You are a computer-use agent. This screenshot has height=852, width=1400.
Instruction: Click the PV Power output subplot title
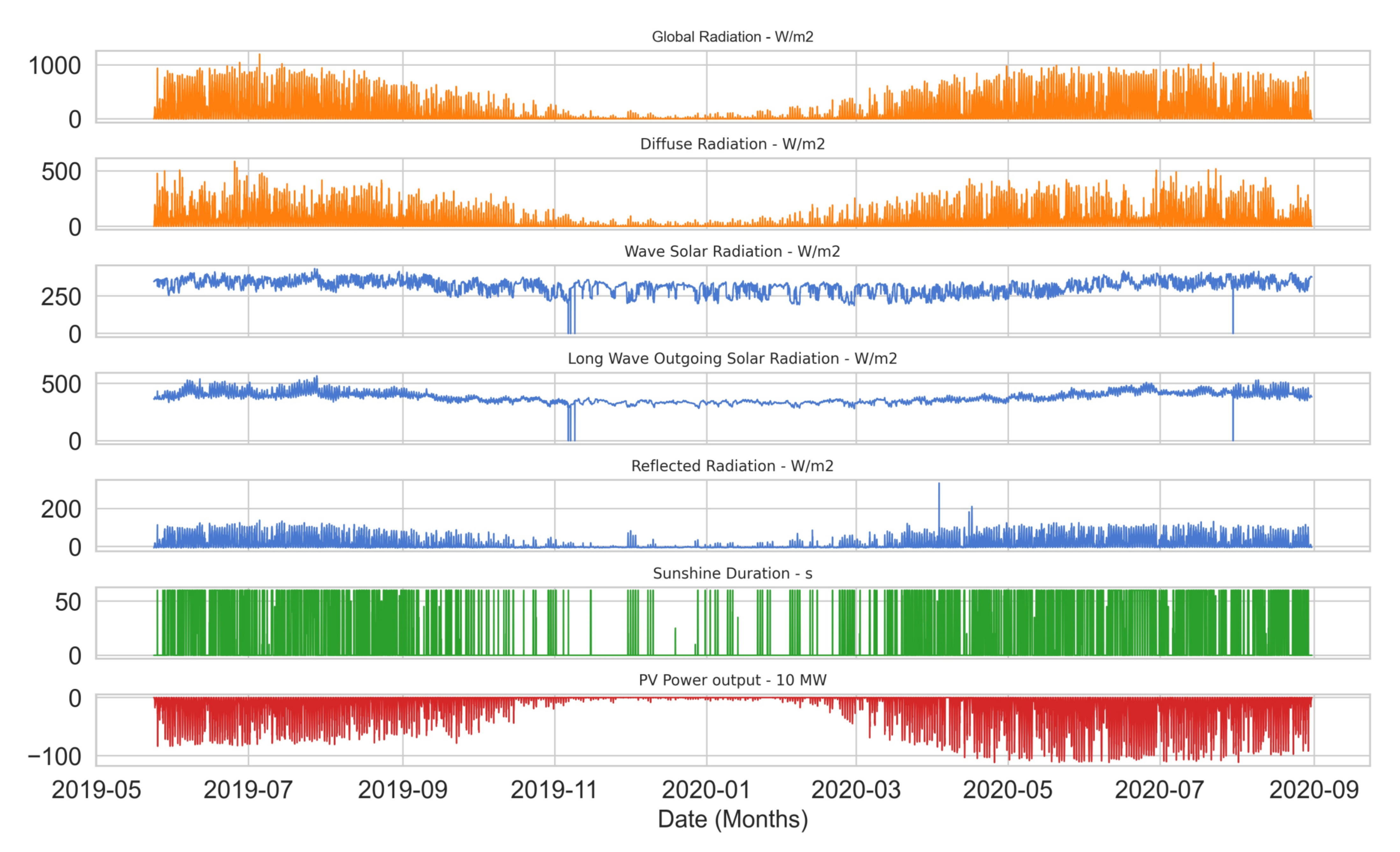click(732, 680)
